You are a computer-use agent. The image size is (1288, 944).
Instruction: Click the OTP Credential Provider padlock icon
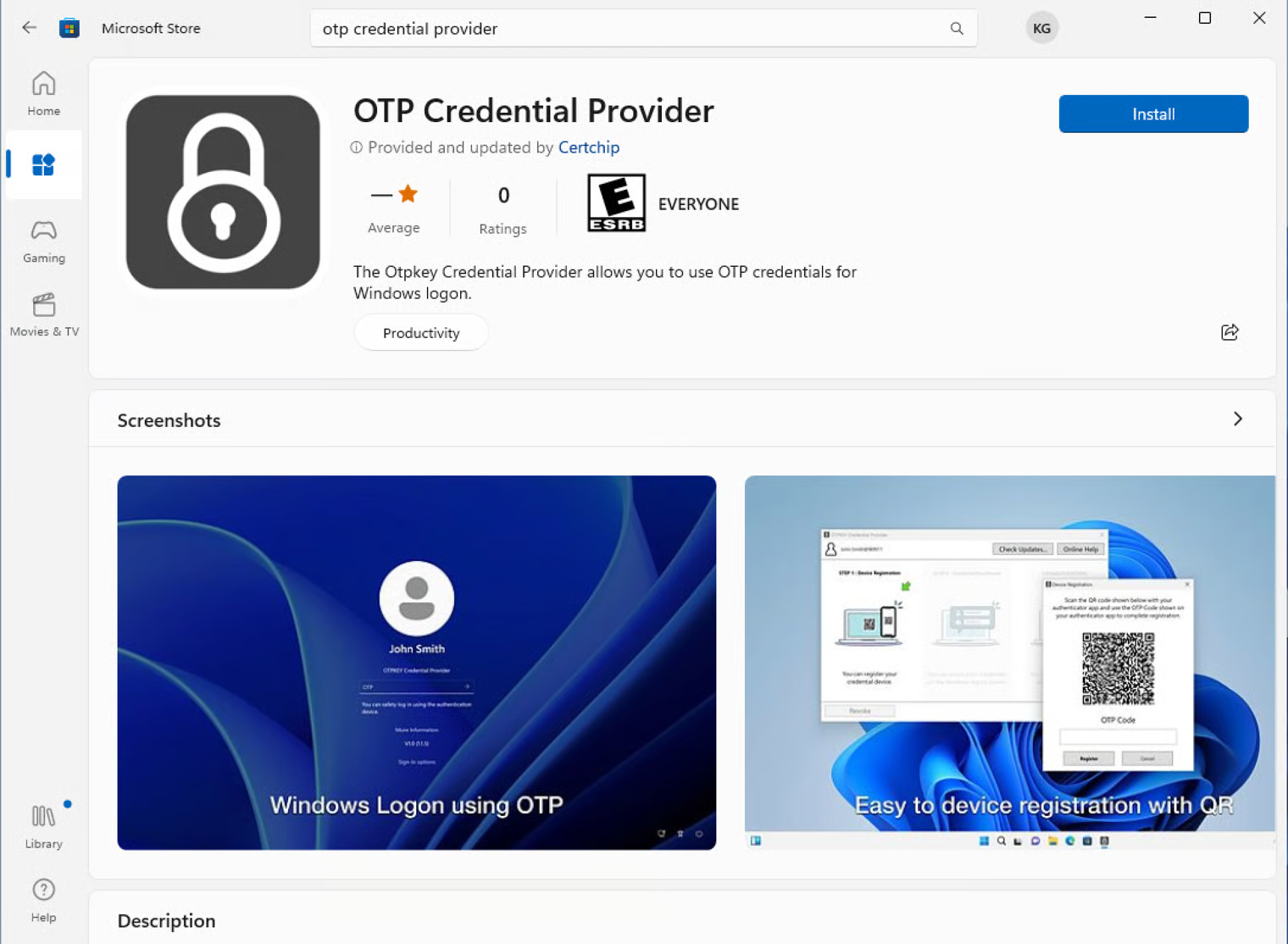pos(223,192)
